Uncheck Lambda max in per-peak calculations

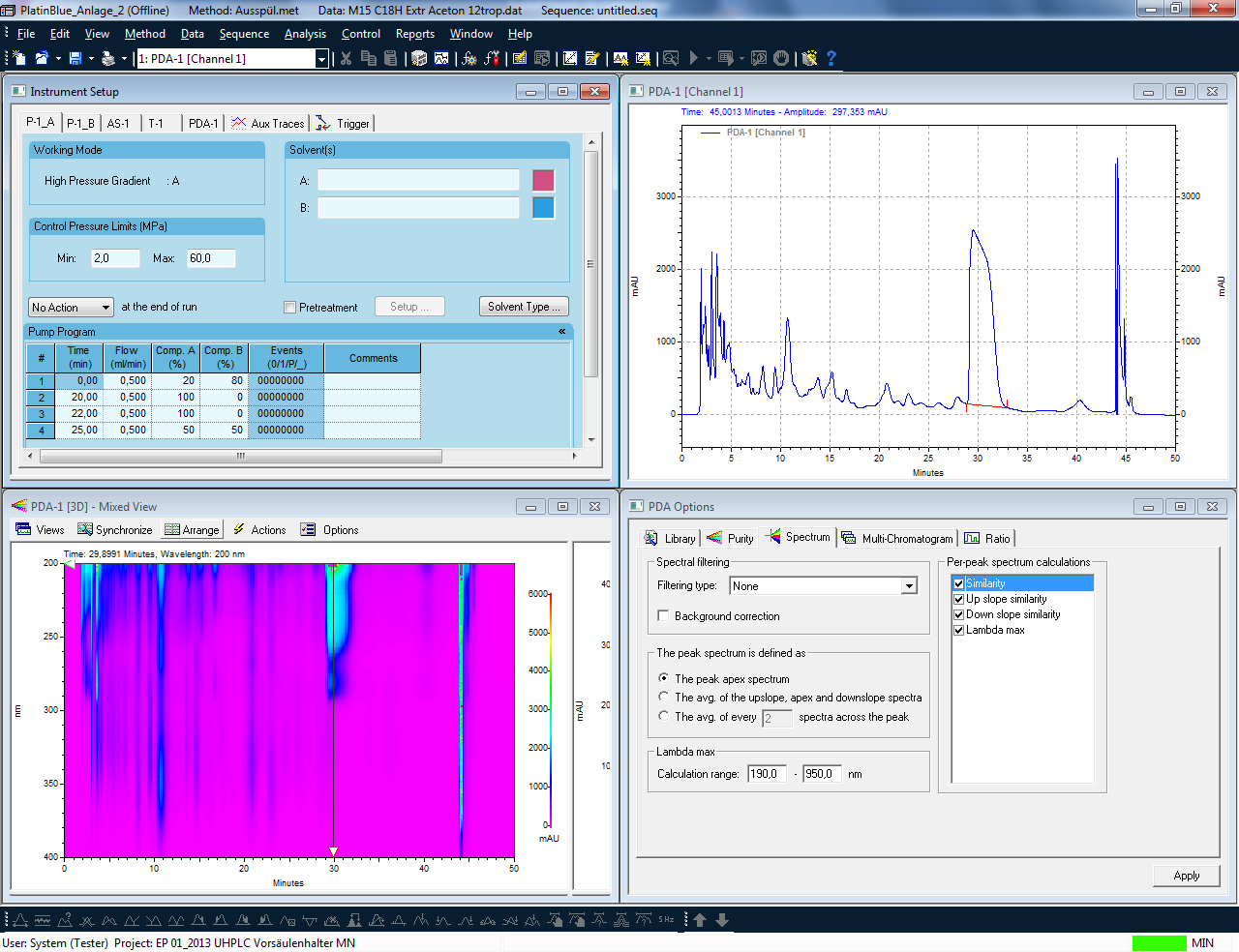(x=958, y=630)
